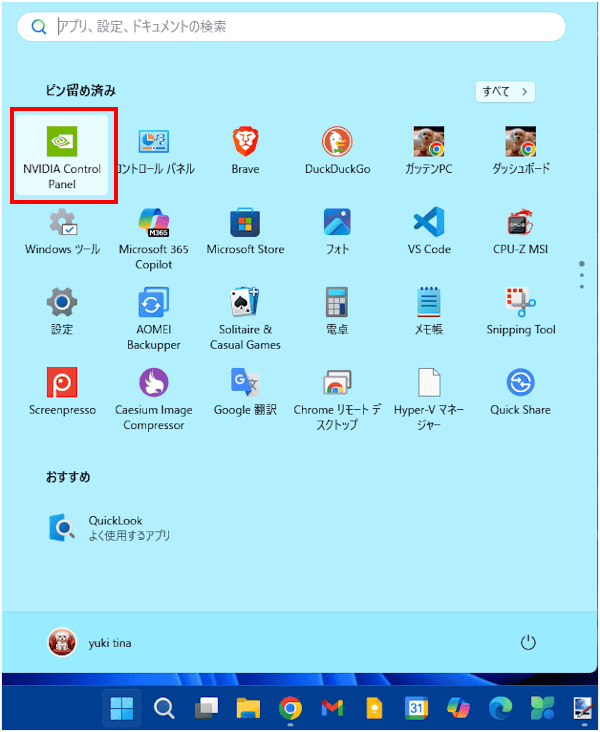600x732 pixels.
Task: Open Windows ツール pinned item
Action: (62, 232)
